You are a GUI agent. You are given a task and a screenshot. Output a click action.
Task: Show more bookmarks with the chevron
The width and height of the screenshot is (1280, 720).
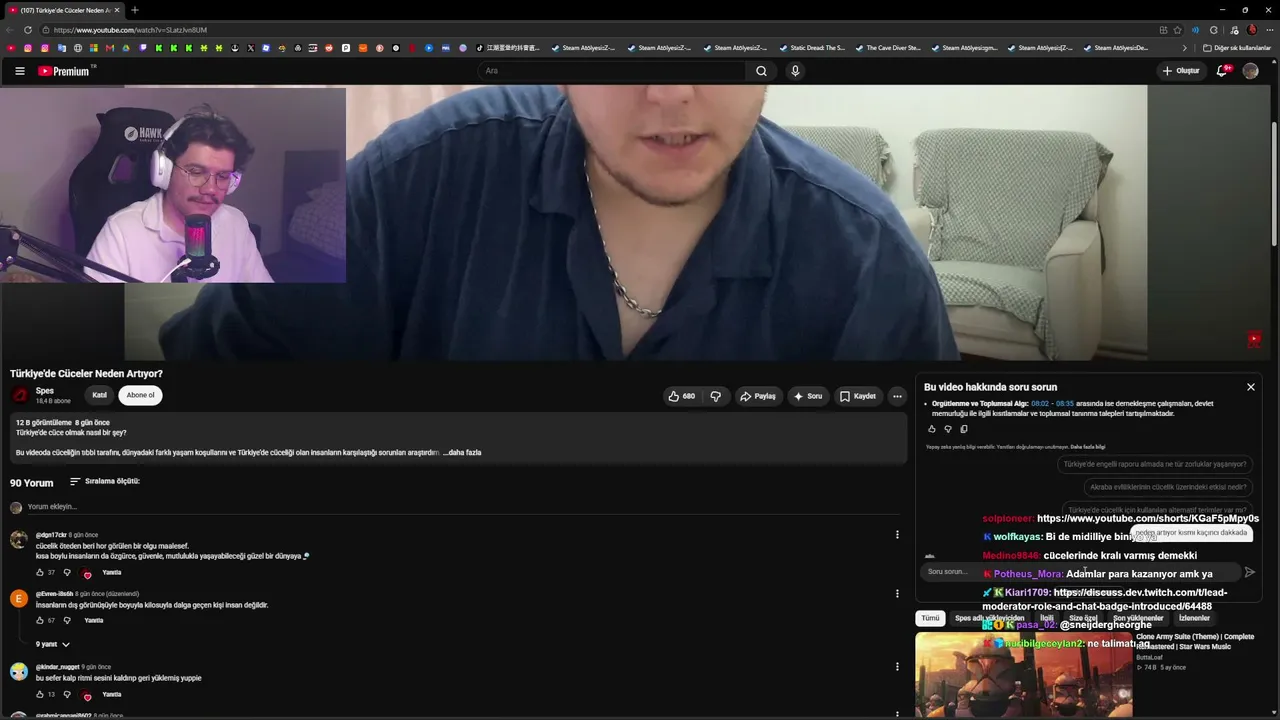pyautogui.click(x=1185, y=48)
